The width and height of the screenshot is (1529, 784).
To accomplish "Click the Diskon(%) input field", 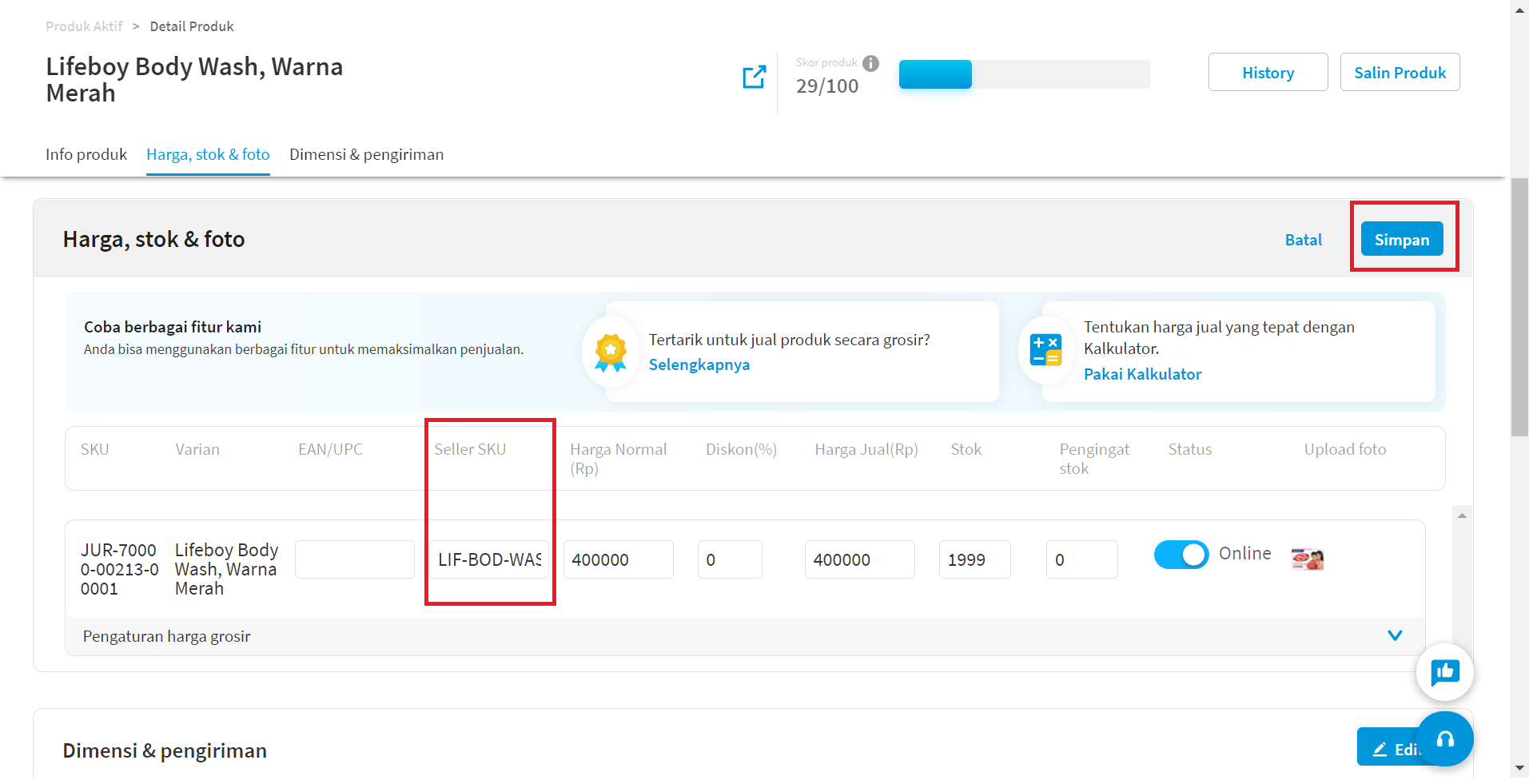I will pyautogui.click(x=730, y=559).
